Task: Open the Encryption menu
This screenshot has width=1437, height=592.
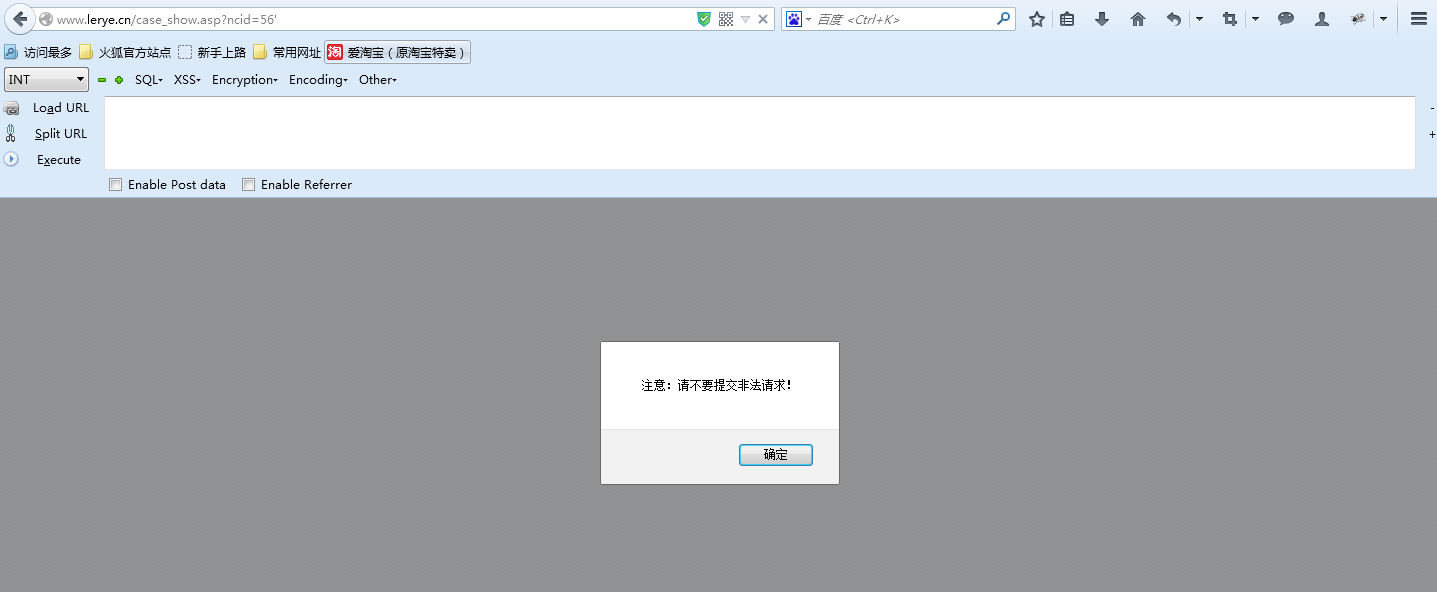Action: tap(245, 80)
